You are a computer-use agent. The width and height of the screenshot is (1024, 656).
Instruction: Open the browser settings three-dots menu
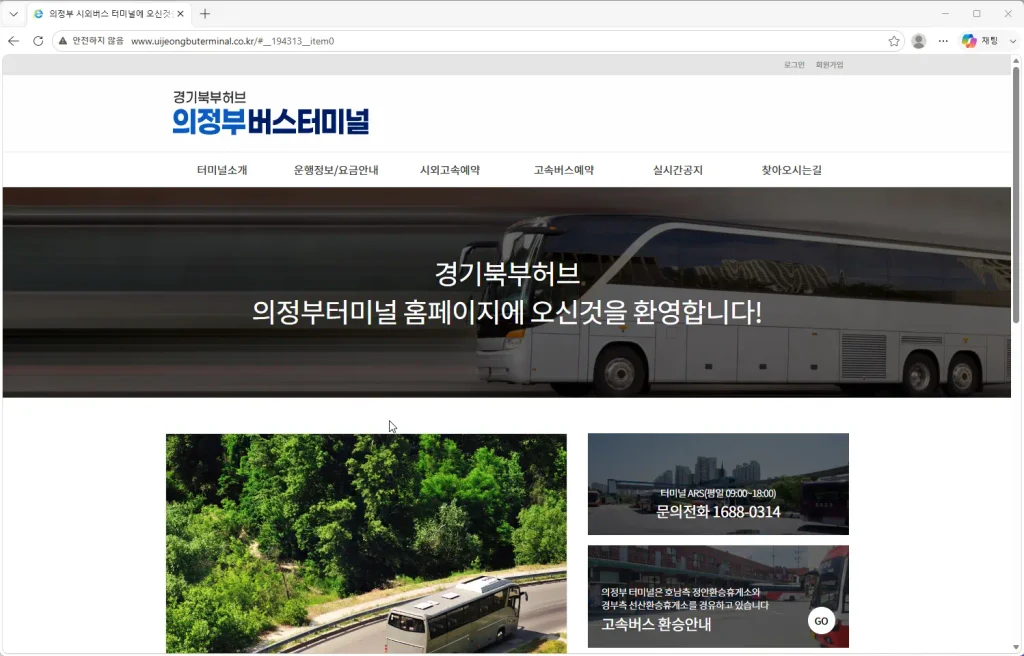coord(943,41)
